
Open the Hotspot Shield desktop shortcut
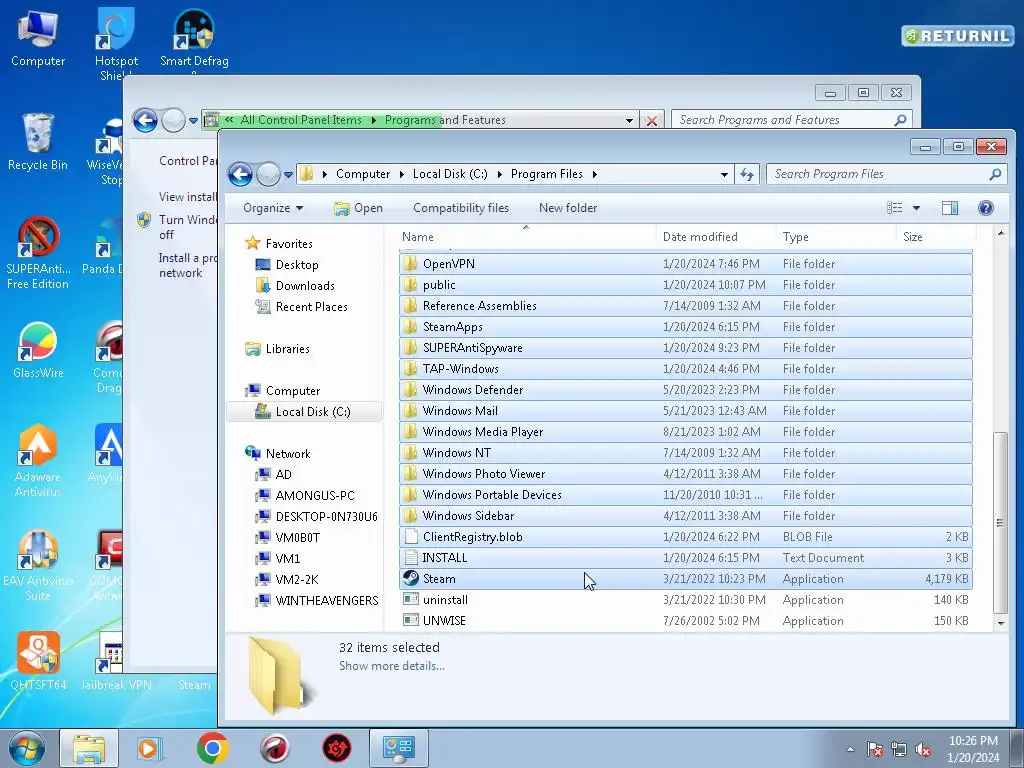(116, 43)
